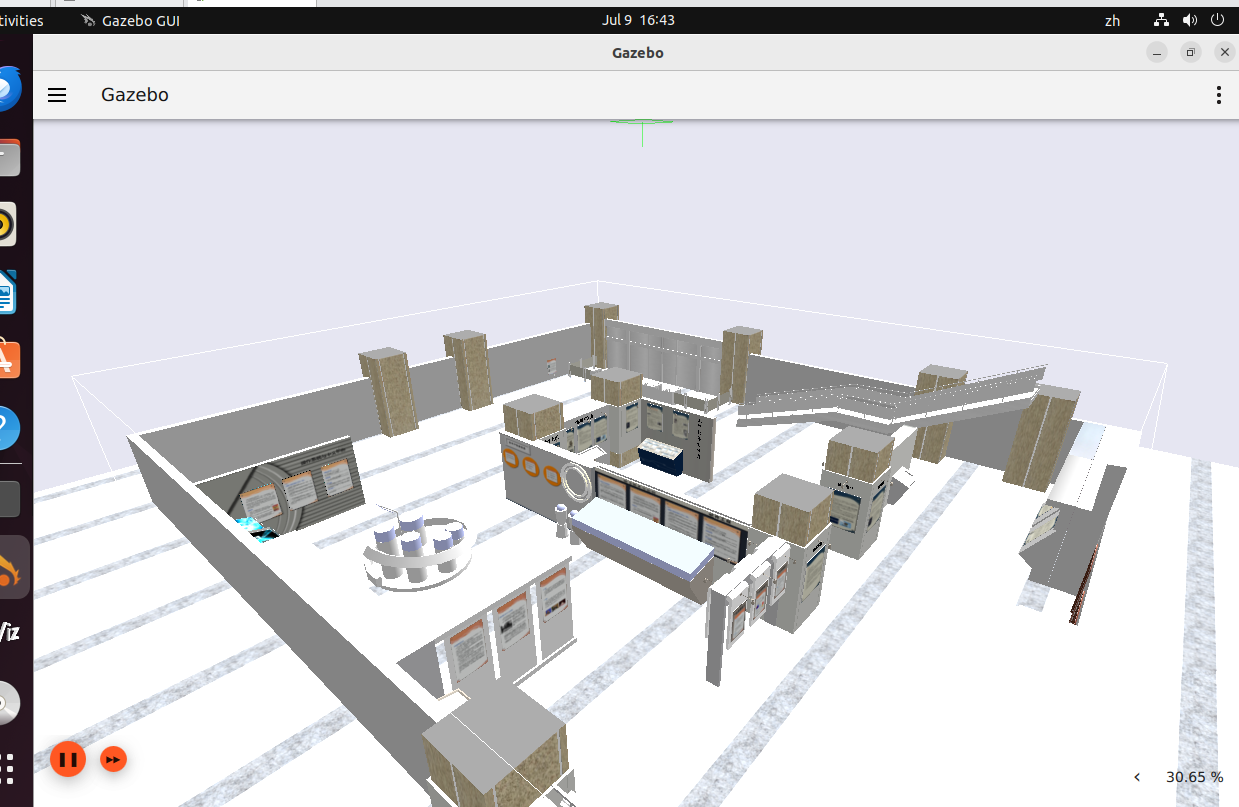Launch Rhythmbox from the dock
The image size is (1239, 807).
[x=6, y=225]
